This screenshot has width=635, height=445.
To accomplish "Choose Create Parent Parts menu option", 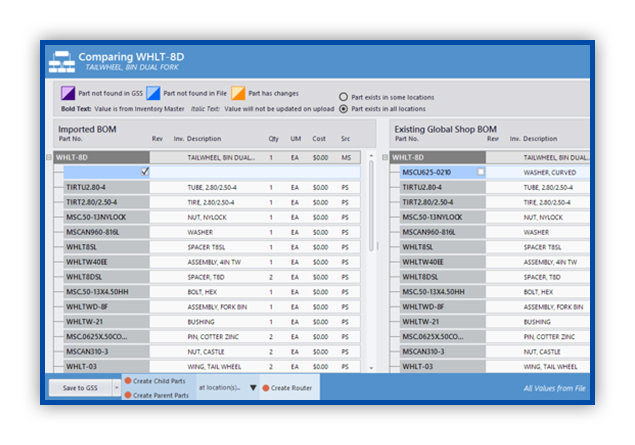I will click(160, 395).
